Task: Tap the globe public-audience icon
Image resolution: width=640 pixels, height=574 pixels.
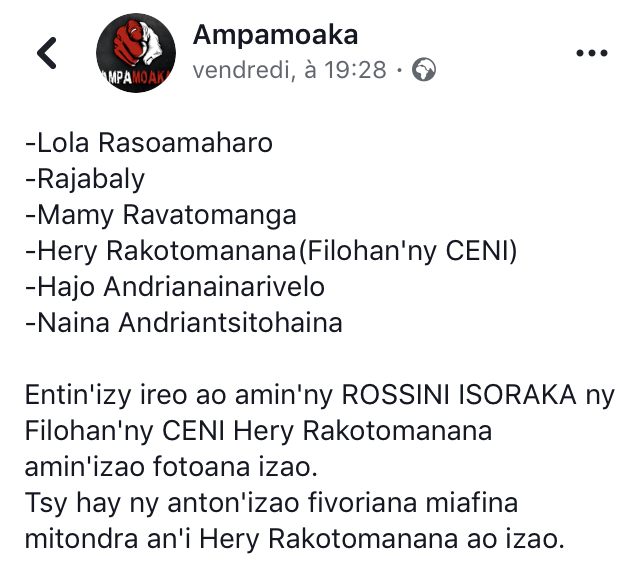Action: coord(424,70)
